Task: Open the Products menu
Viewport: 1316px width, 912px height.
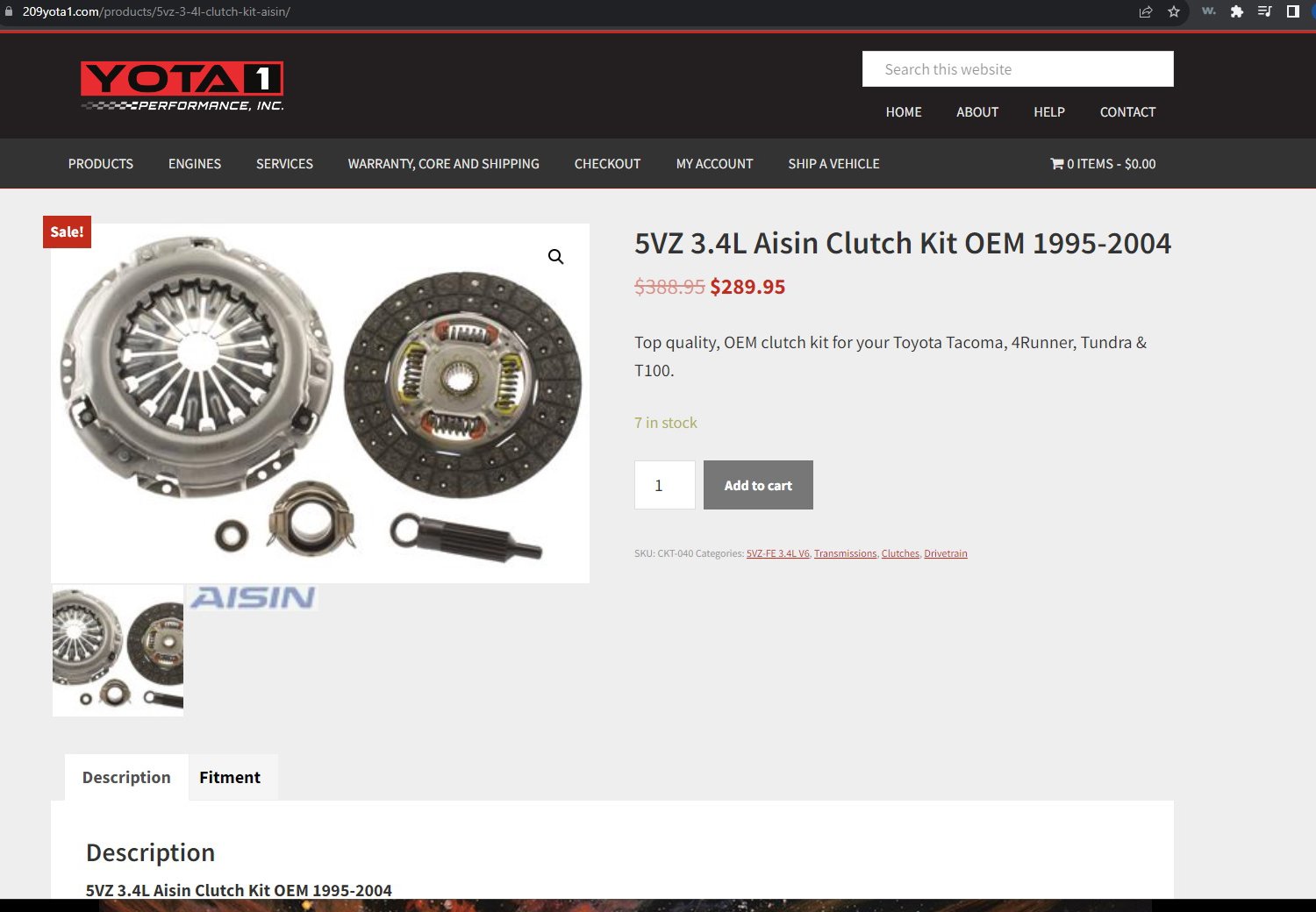Action: (101, 164)
